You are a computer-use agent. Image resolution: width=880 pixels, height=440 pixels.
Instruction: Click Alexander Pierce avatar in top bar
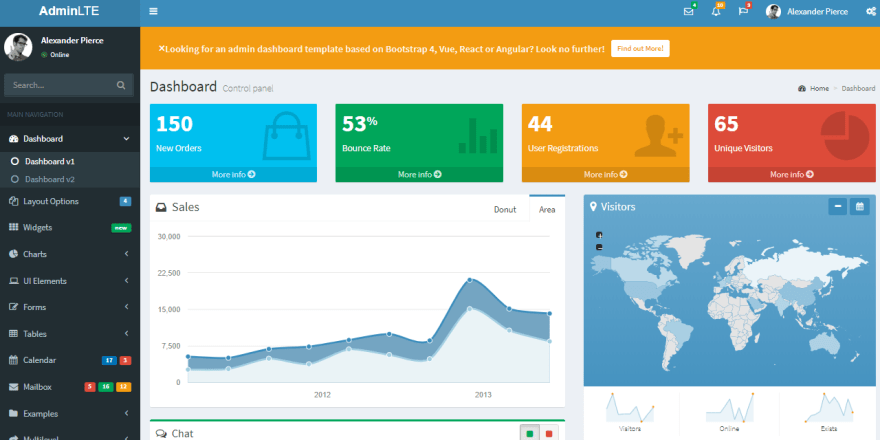tap(773, 12)
